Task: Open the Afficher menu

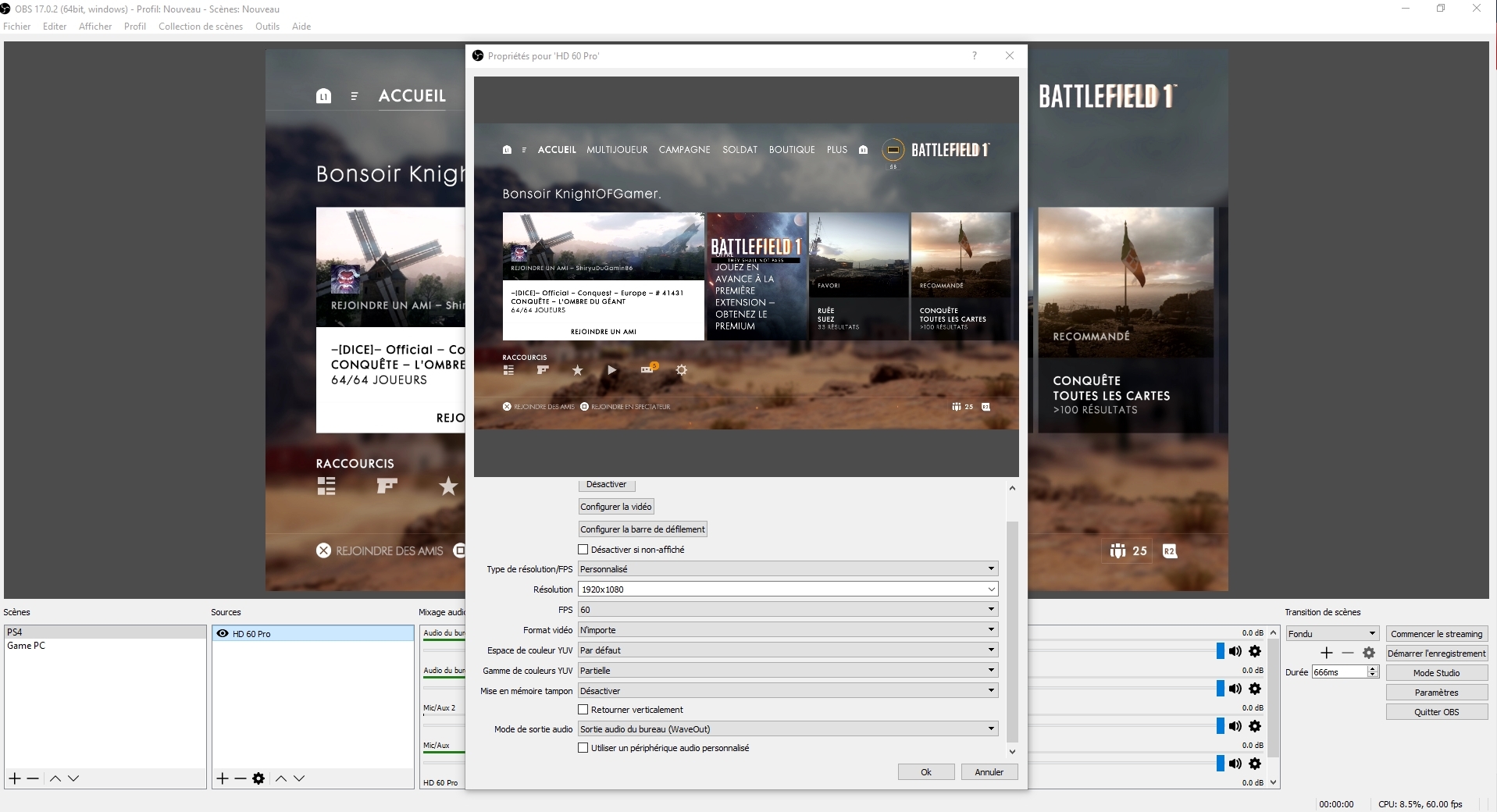Action: (x=95, y=27)
